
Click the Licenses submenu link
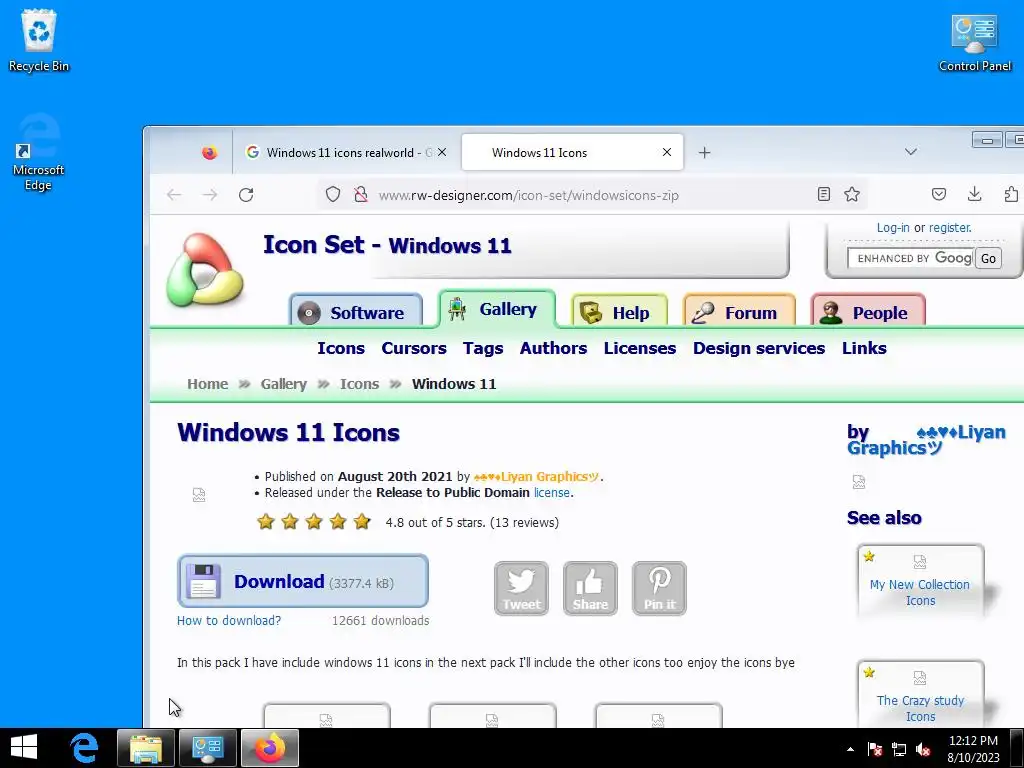click(x=639, y=348)
